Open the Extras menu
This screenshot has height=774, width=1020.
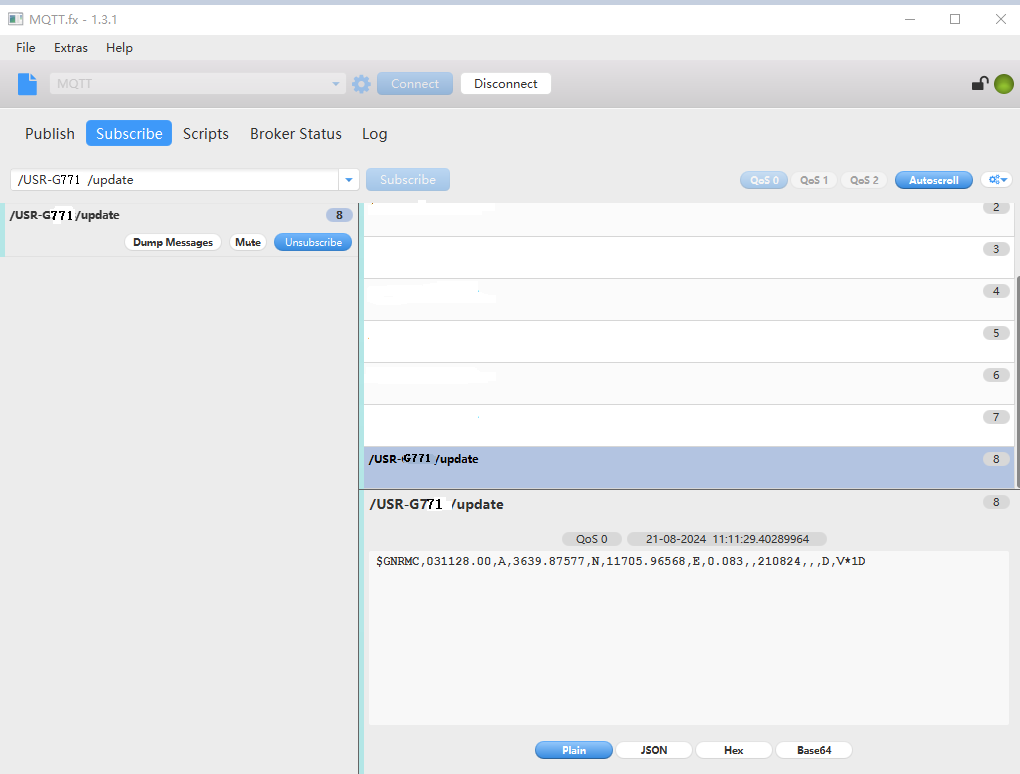(71, 48)
